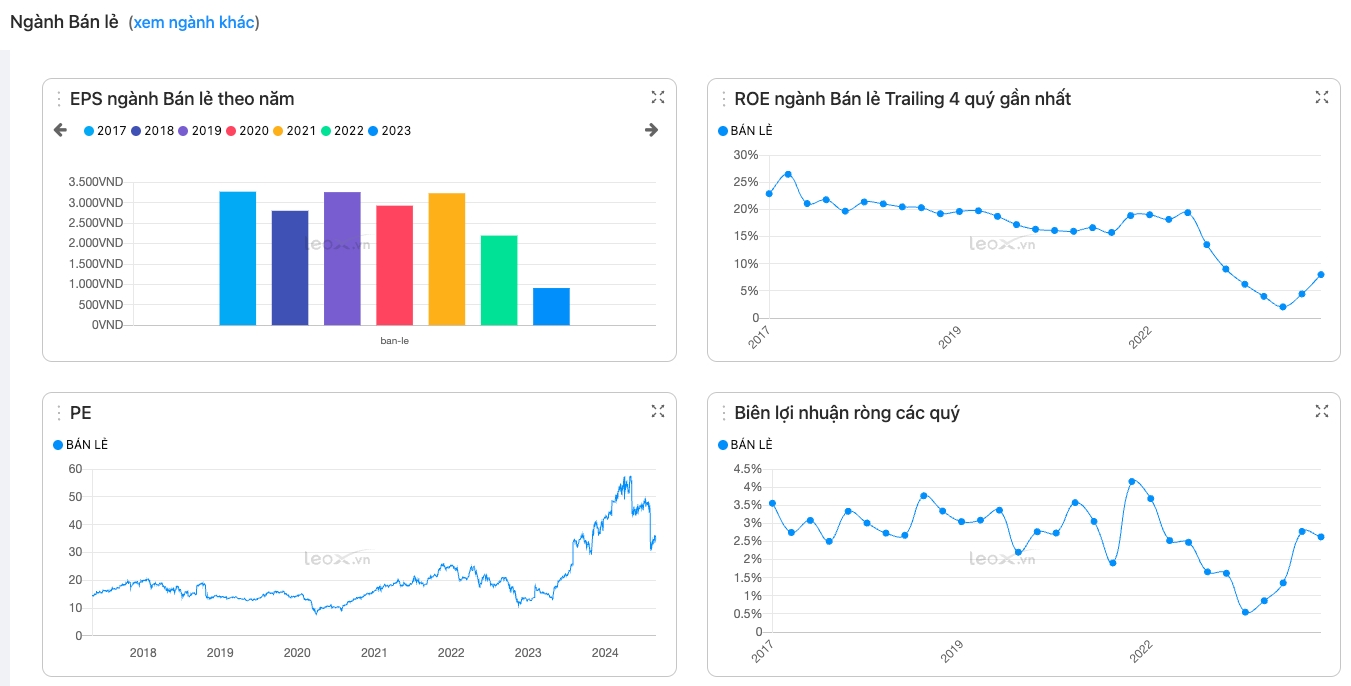Toggle the 2019 legend entry
1351x686 pixels.
[x=200, y=131]
